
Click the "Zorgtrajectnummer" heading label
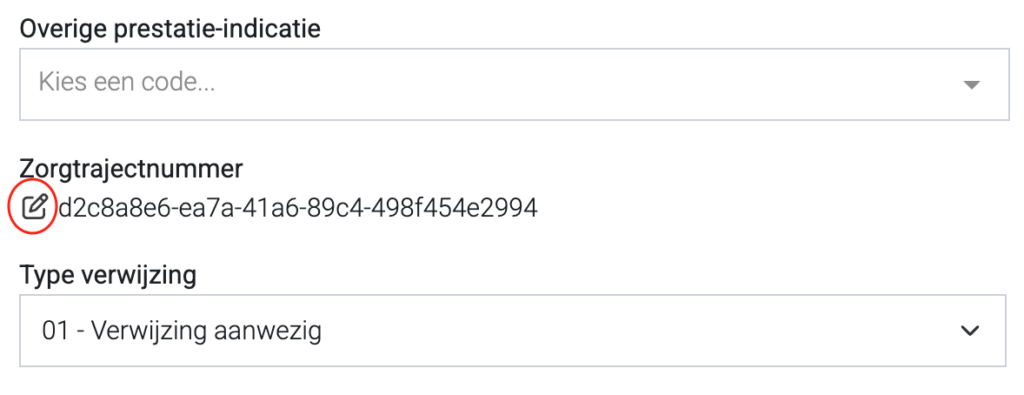tap(131, 170)
